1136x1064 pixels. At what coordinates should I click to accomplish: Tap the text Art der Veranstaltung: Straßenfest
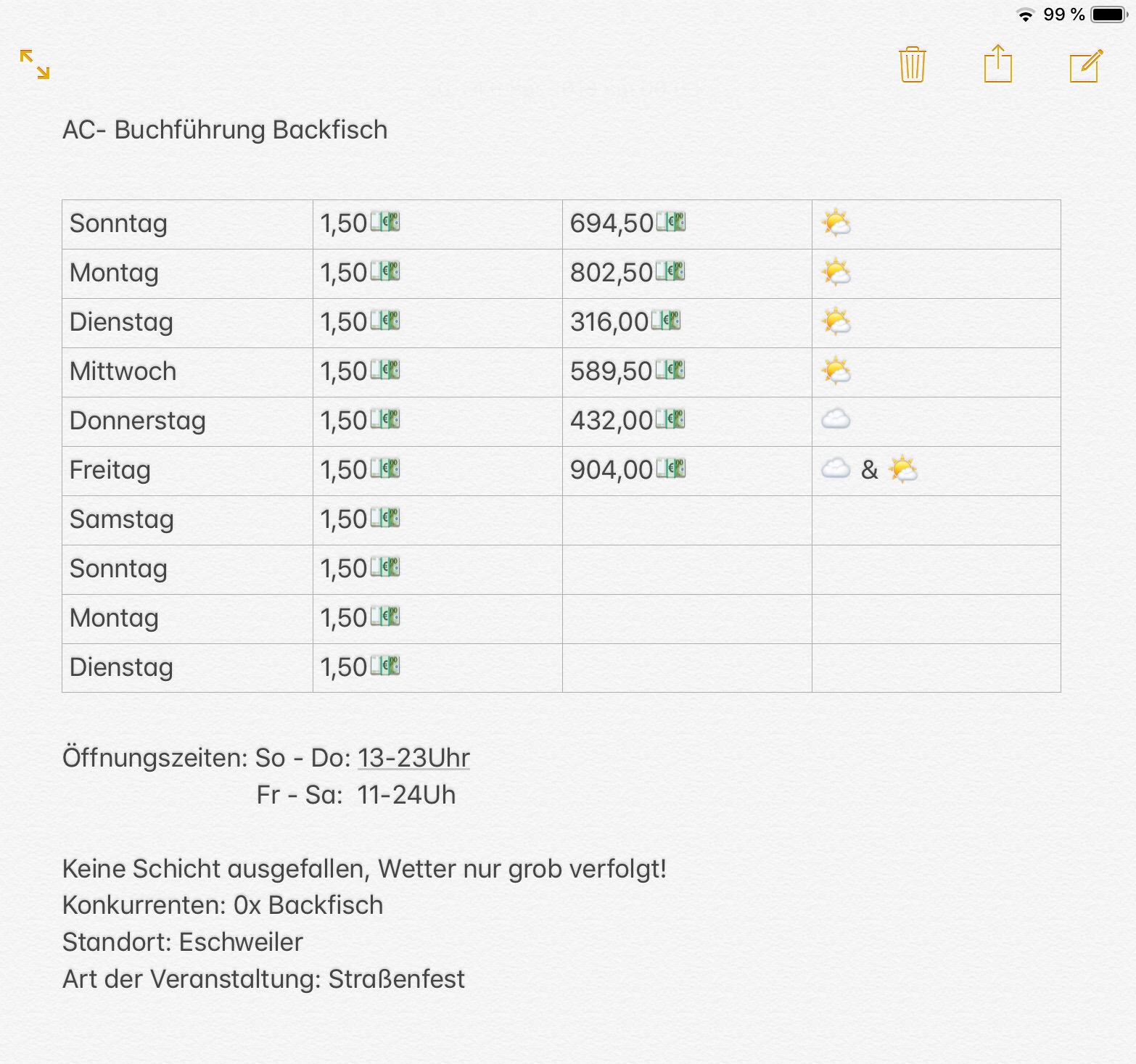[x=263, y=979]
